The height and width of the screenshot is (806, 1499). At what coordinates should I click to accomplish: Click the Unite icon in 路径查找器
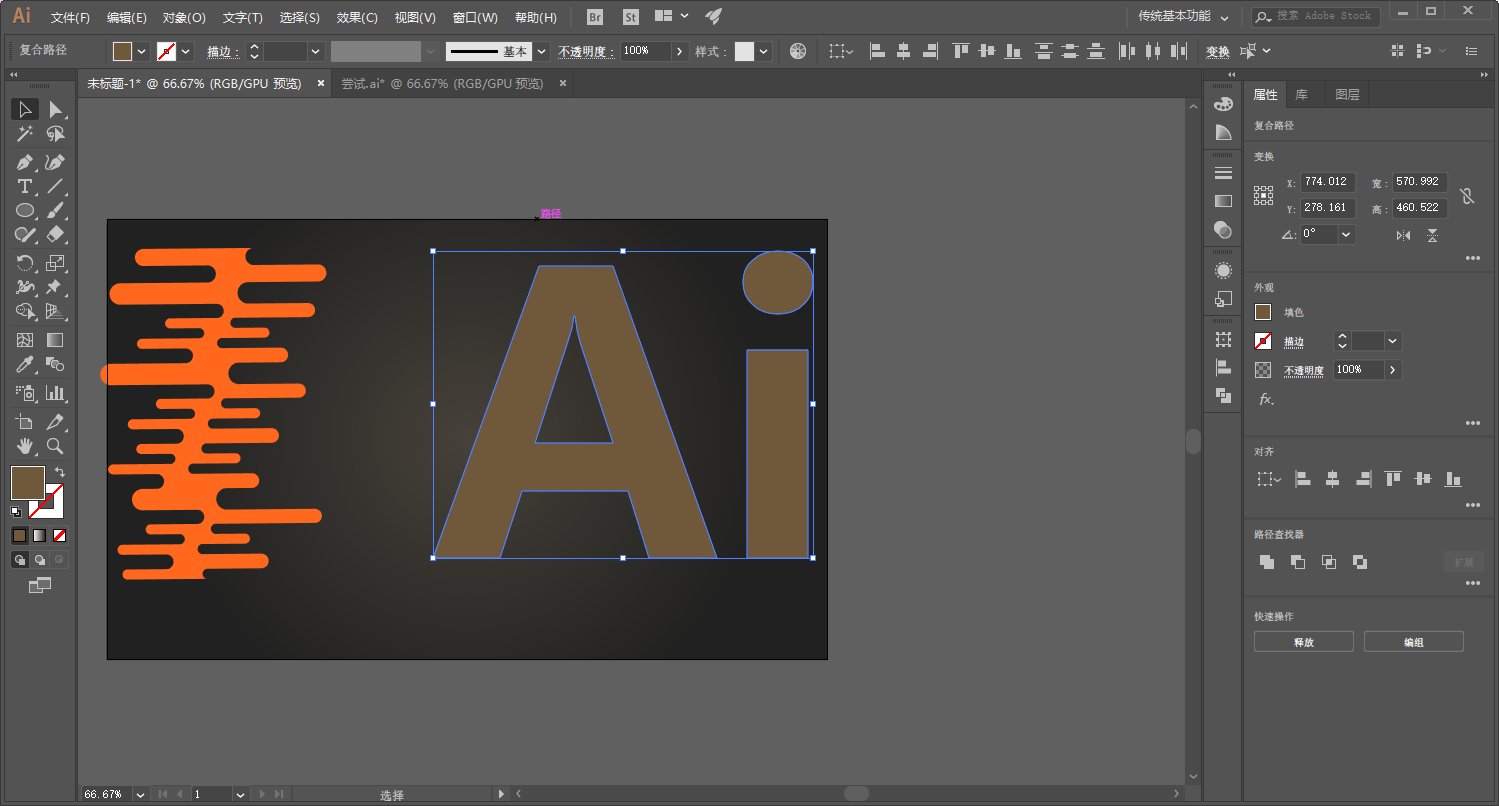coord(1267,562)
